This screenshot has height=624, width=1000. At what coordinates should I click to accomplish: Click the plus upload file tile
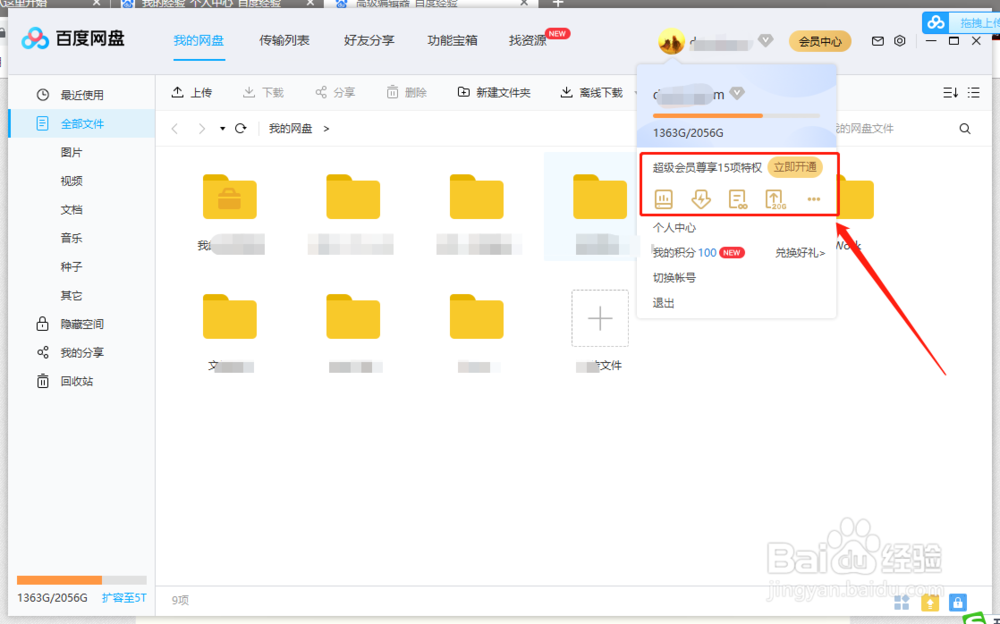pyautogui.click(x=599, y=318)
